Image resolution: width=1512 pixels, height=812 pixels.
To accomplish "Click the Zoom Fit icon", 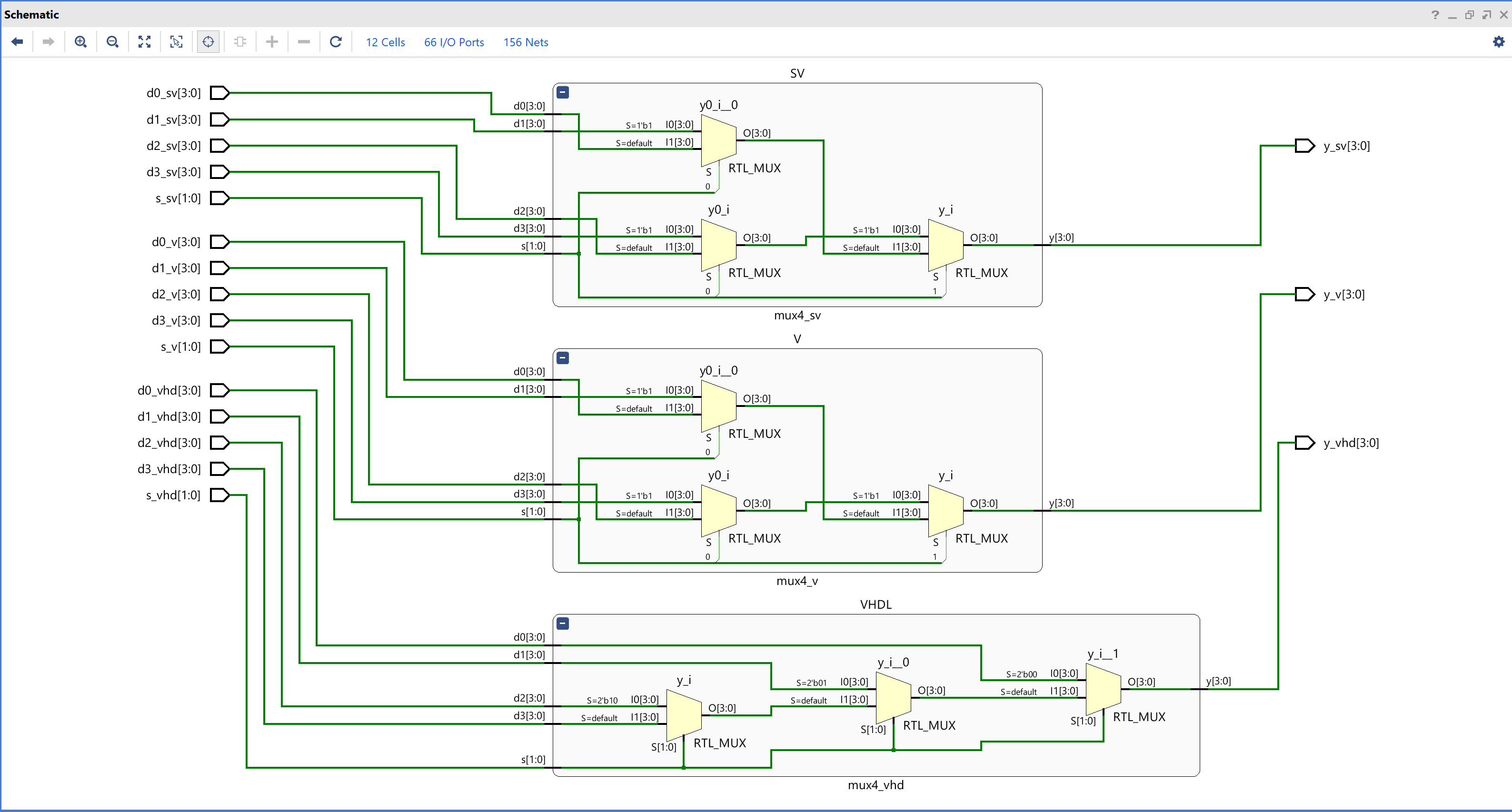I will [144, 42].
